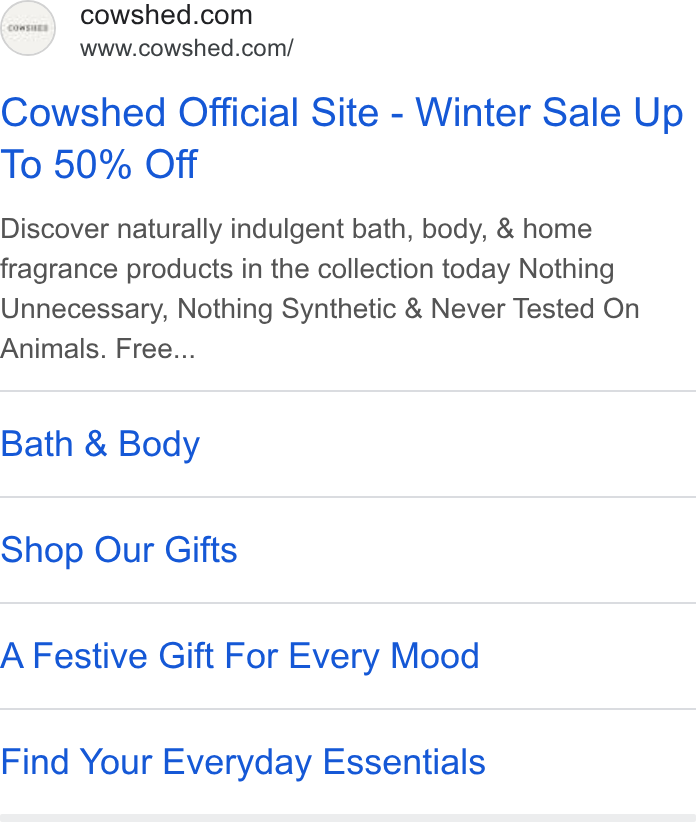The image size is (696, 822).
Task: Click the round Cowshed logo favicon
Action: 28,28
